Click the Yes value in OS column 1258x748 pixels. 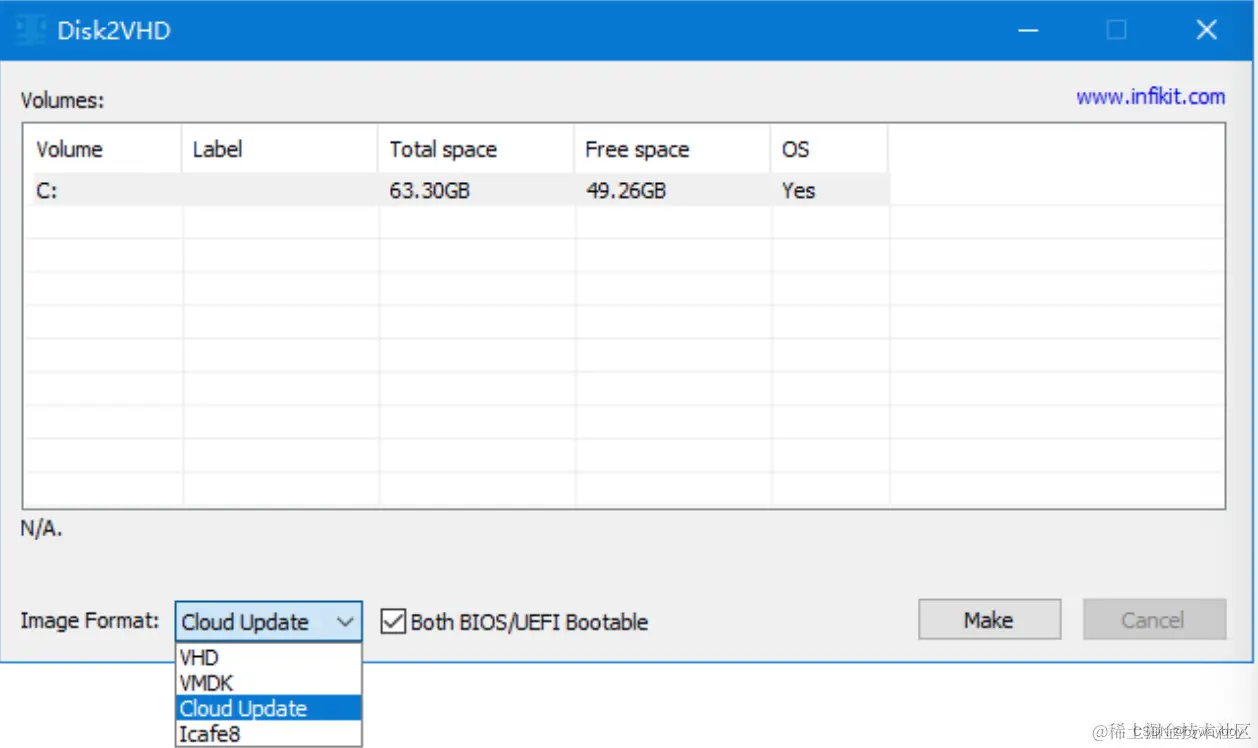[x=798, y=191]
